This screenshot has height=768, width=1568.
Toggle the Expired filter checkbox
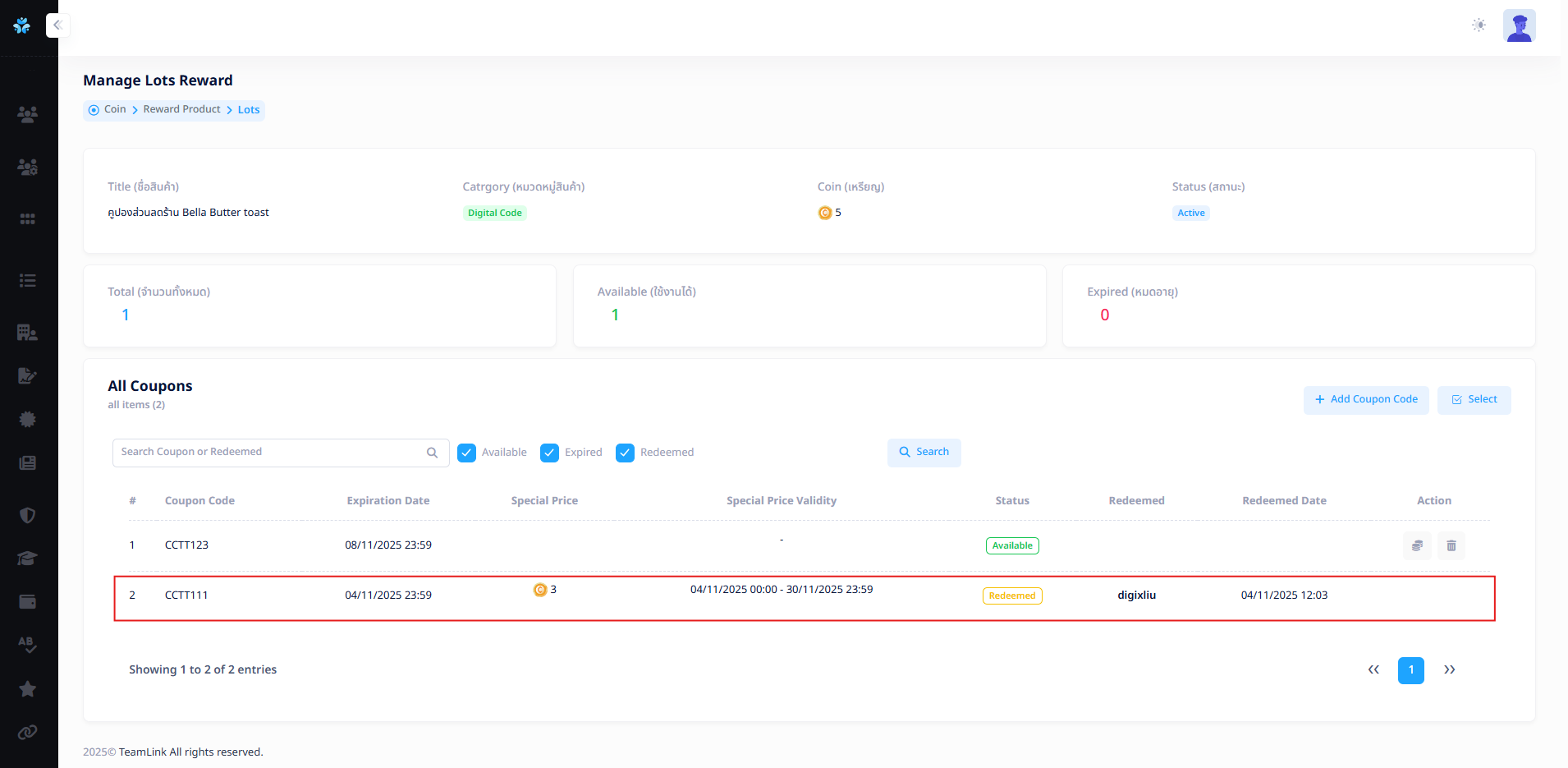549,453
